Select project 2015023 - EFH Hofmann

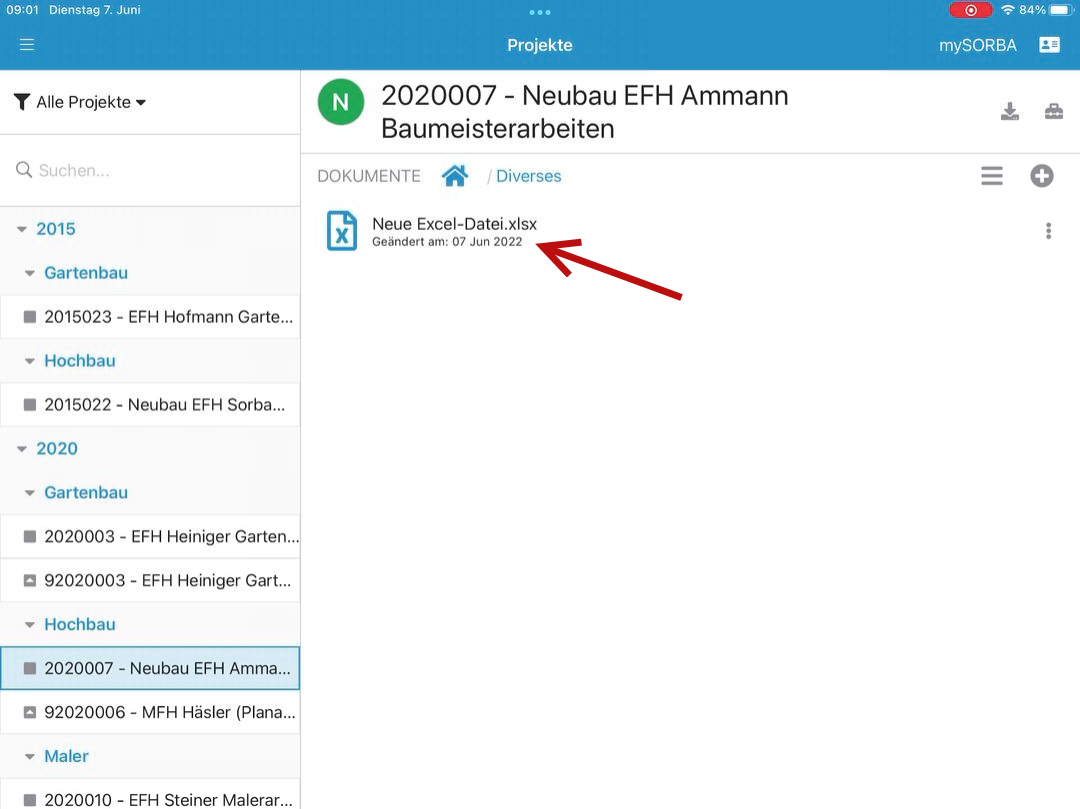click(160, 317)
